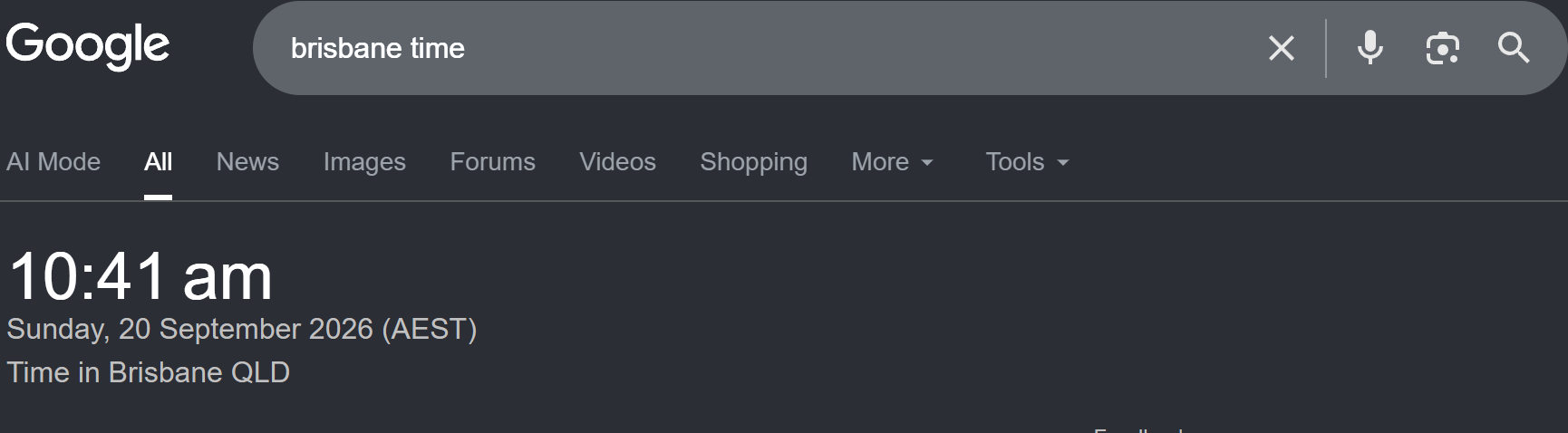Expand the Tools dropdown menu
The height and width of the screenshot is (433, 1568).
1027,161
